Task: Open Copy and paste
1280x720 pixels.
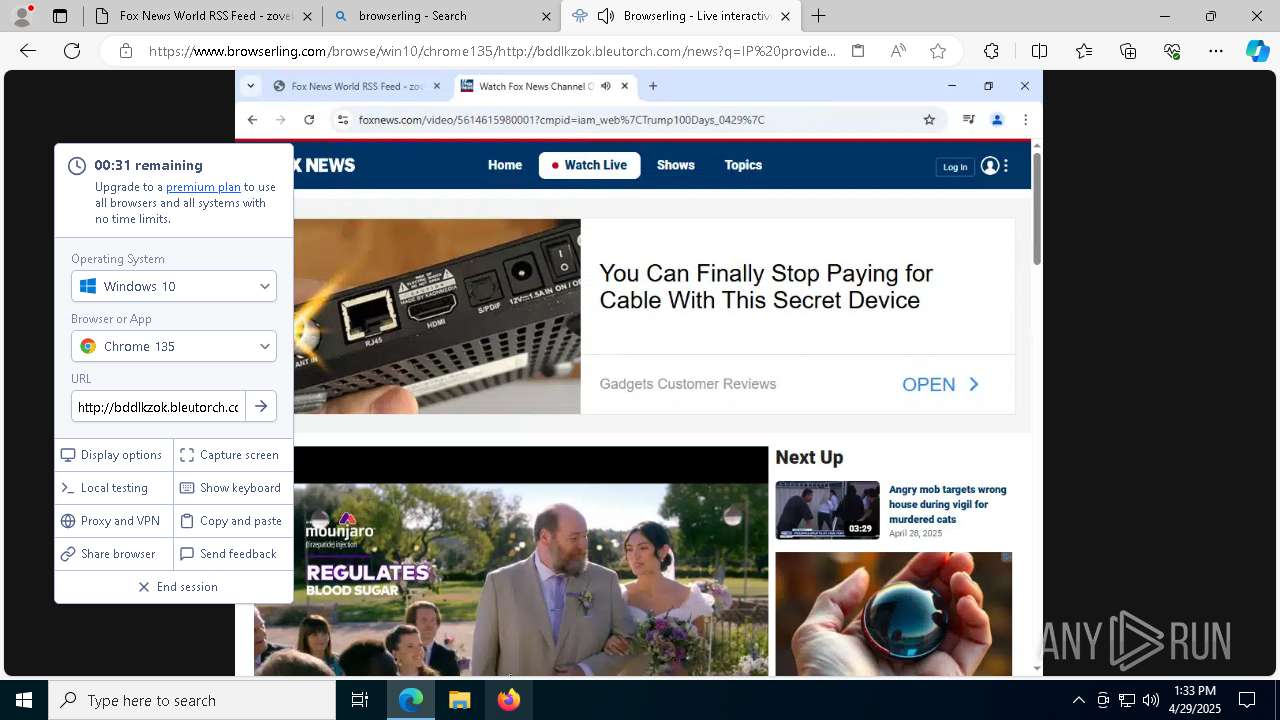Action: [x=232, y=521]
